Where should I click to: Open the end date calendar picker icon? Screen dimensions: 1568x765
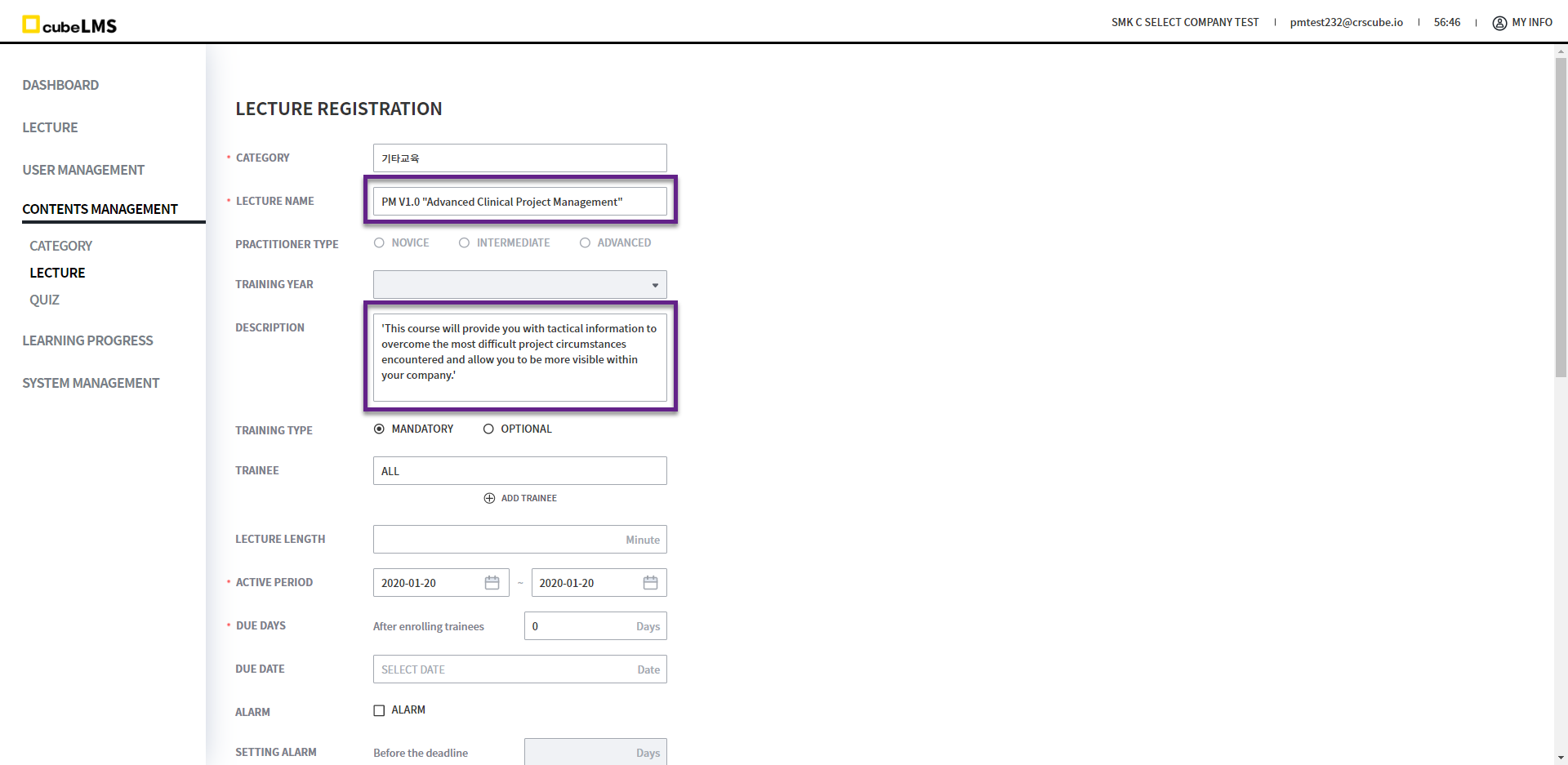(650, 583)
